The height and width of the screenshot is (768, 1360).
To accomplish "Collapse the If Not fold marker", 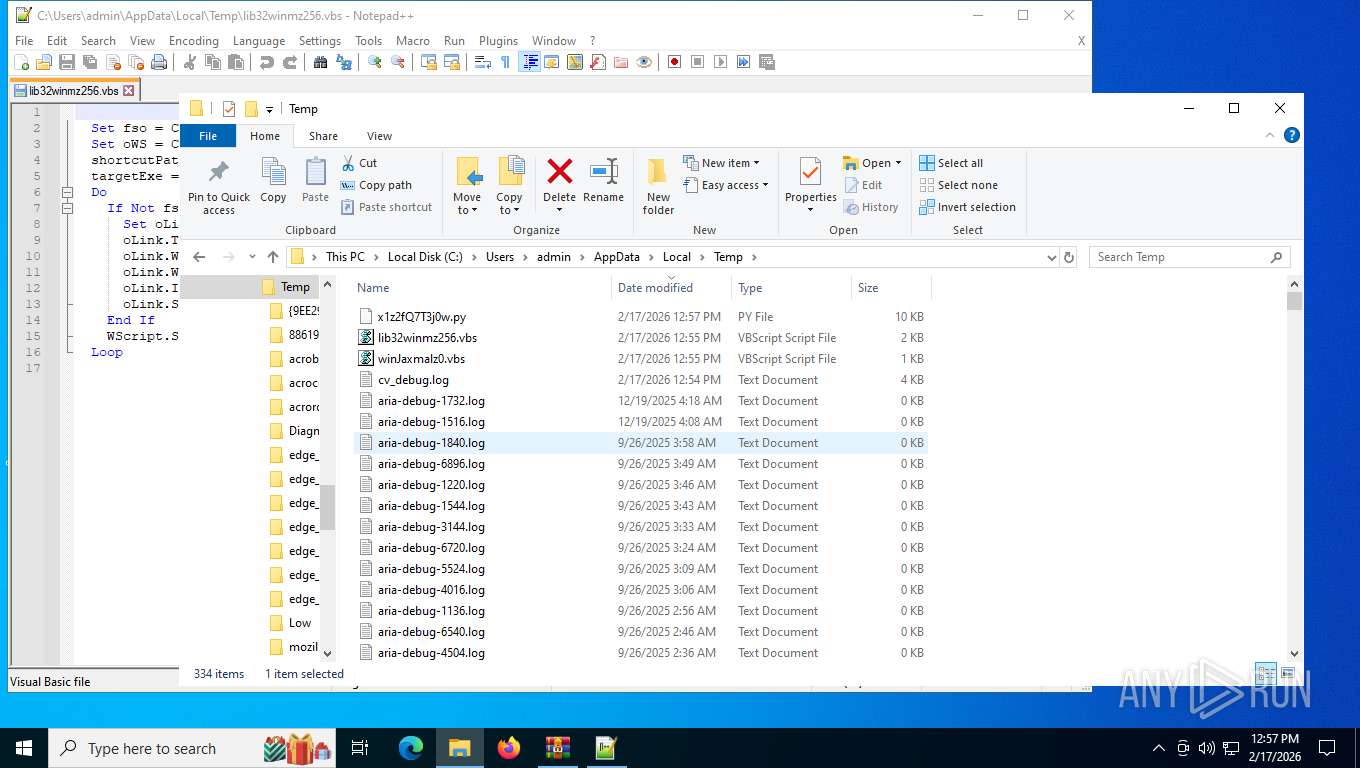I will pos(67,208).
